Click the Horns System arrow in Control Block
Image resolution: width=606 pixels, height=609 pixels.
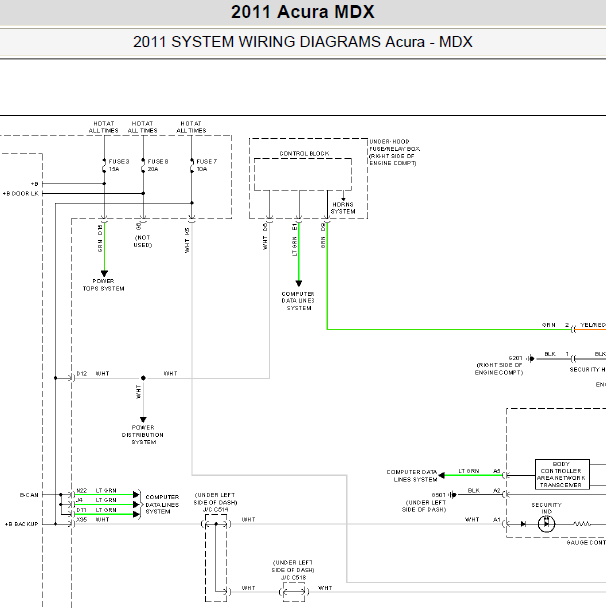pos(343,197)
